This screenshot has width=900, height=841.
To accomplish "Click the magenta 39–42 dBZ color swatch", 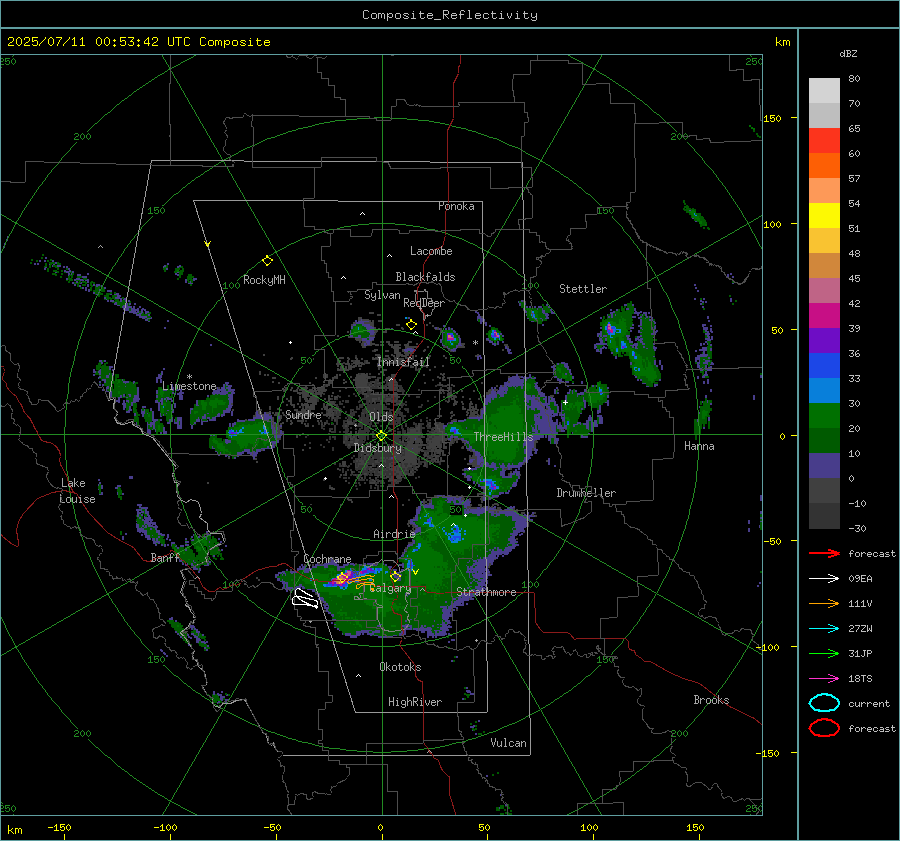I will tap(824, 316).
